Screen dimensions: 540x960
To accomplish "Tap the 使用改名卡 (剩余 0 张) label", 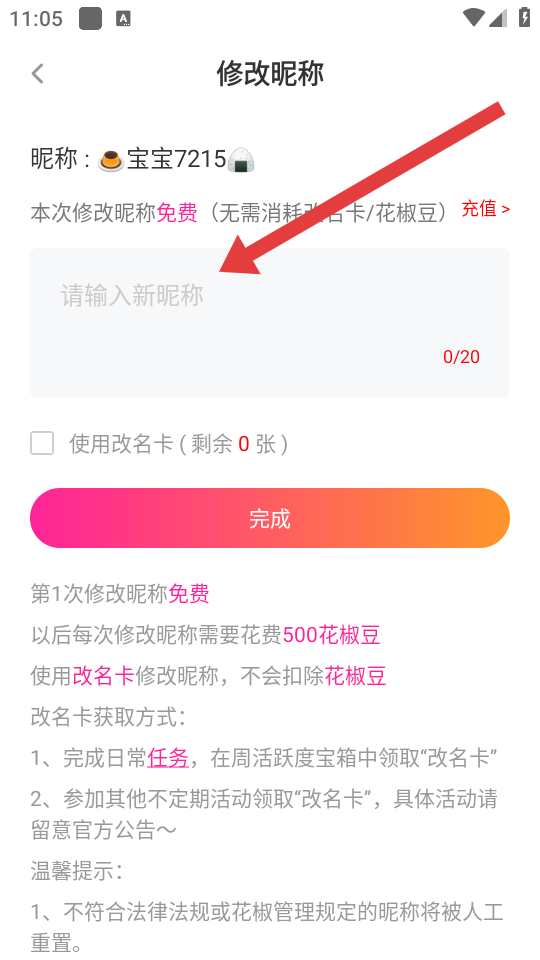I will point(179,444).
